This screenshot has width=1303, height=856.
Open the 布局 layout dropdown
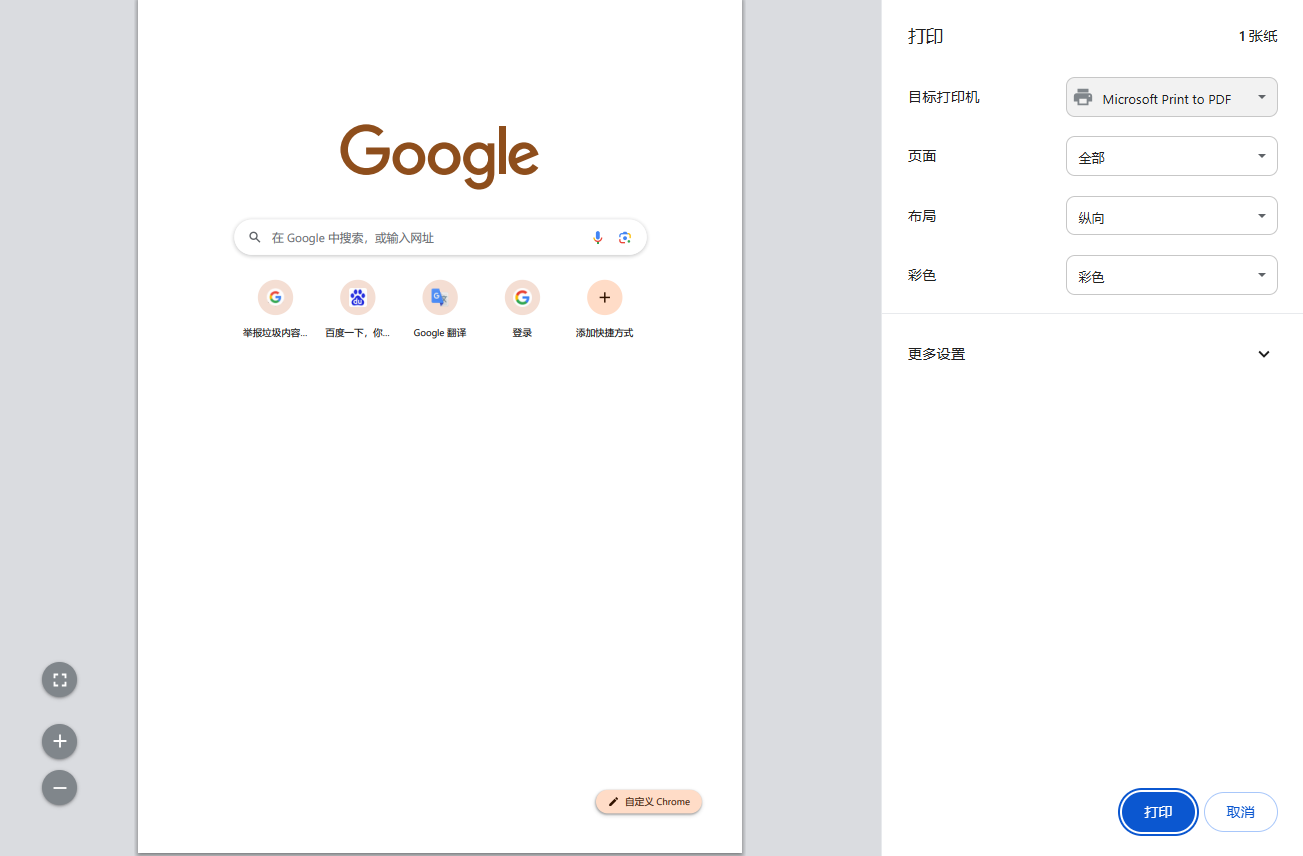pos(1172,216)
